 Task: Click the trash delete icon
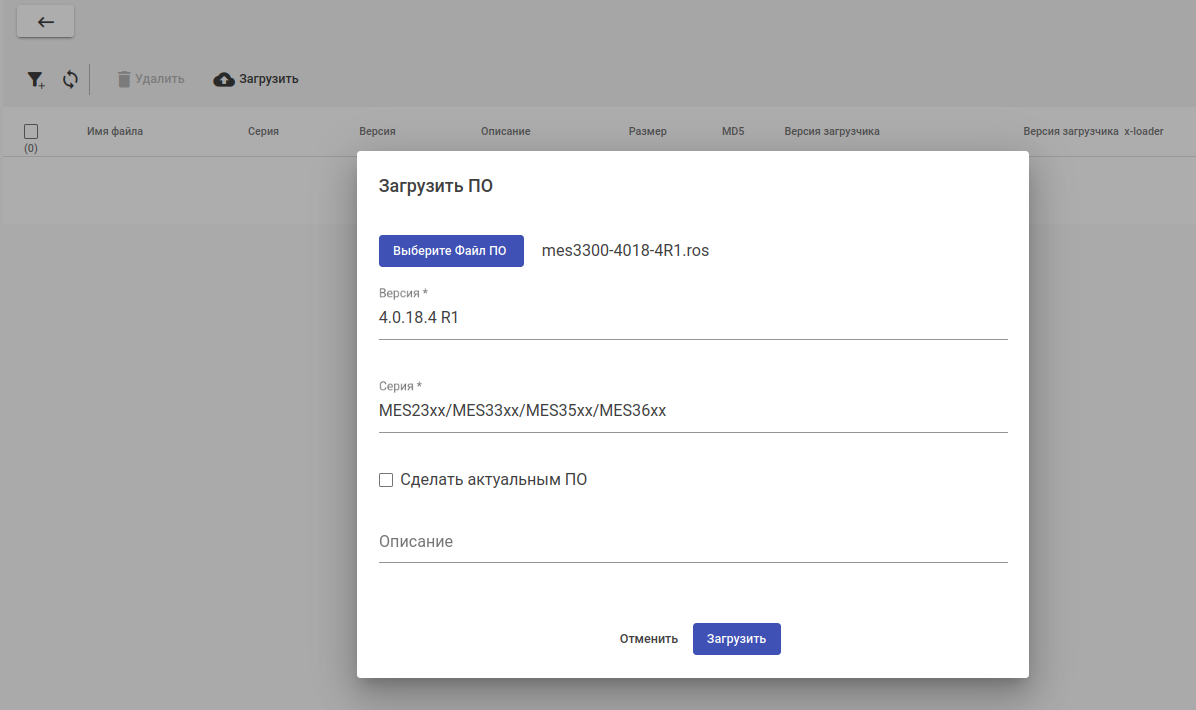[124, 79]
